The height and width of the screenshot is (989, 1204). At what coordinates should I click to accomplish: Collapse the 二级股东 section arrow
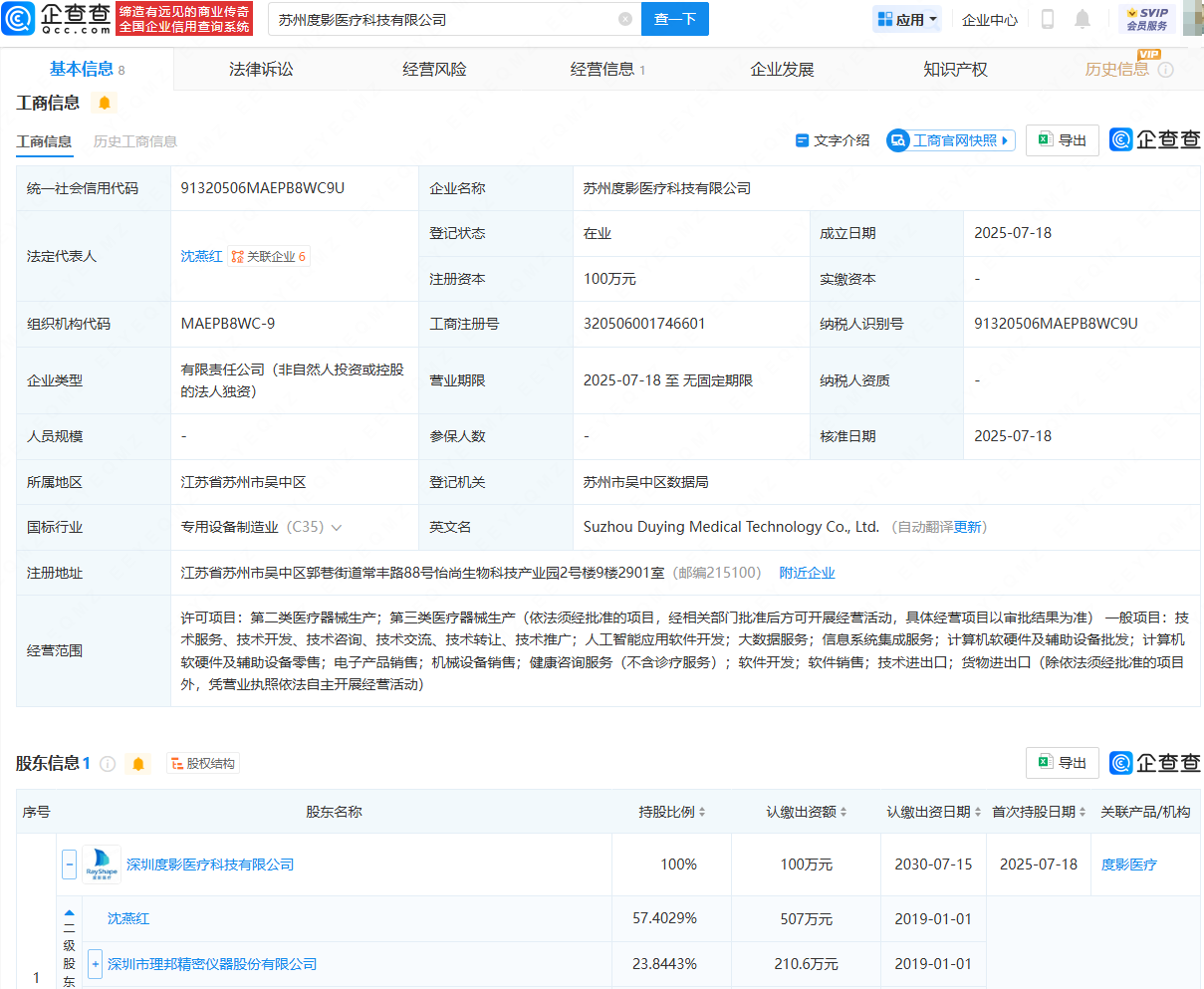click(x=70, y=912)
